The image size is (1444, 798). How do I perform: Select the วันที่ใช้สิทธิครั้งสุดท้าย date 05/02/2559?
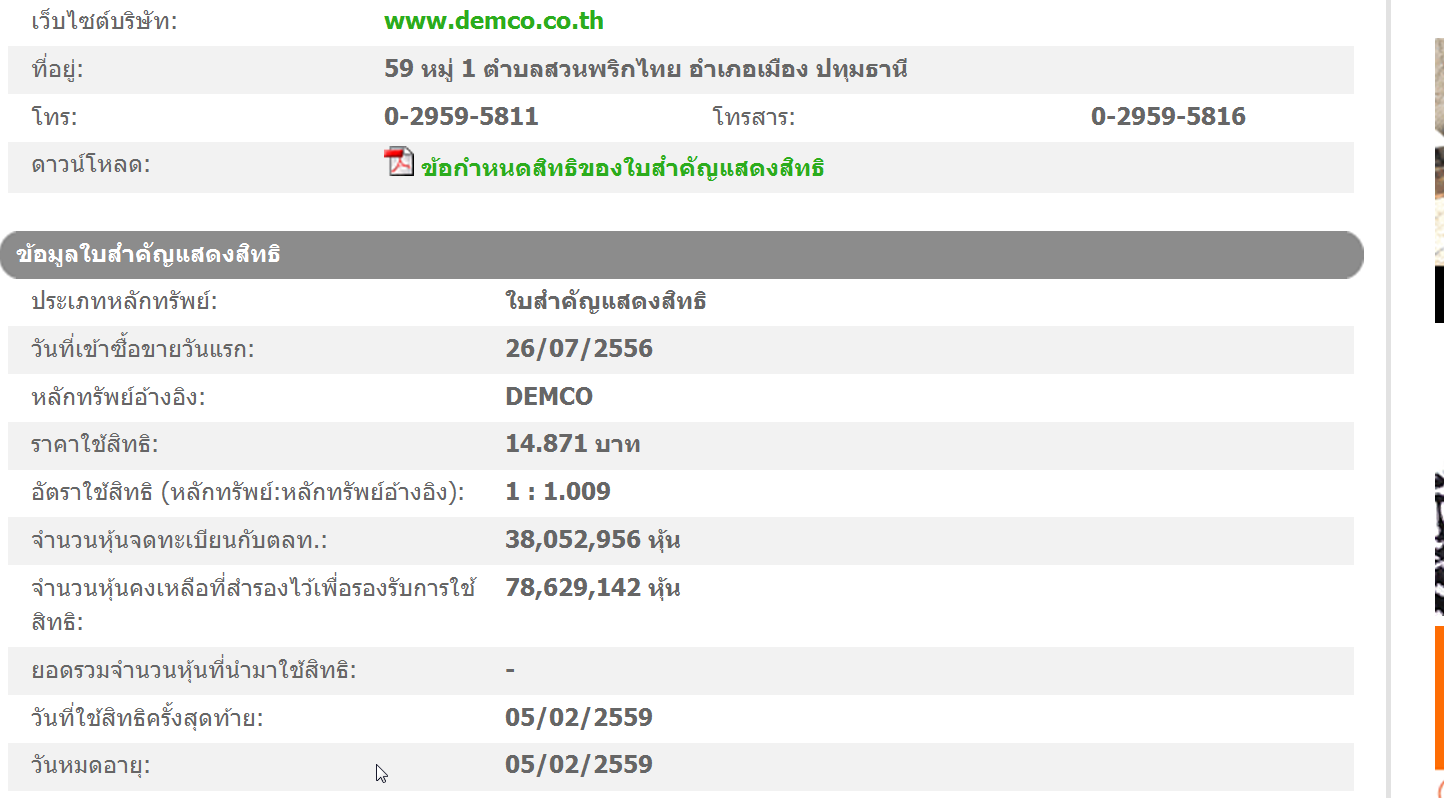click(x=579, y=718)
